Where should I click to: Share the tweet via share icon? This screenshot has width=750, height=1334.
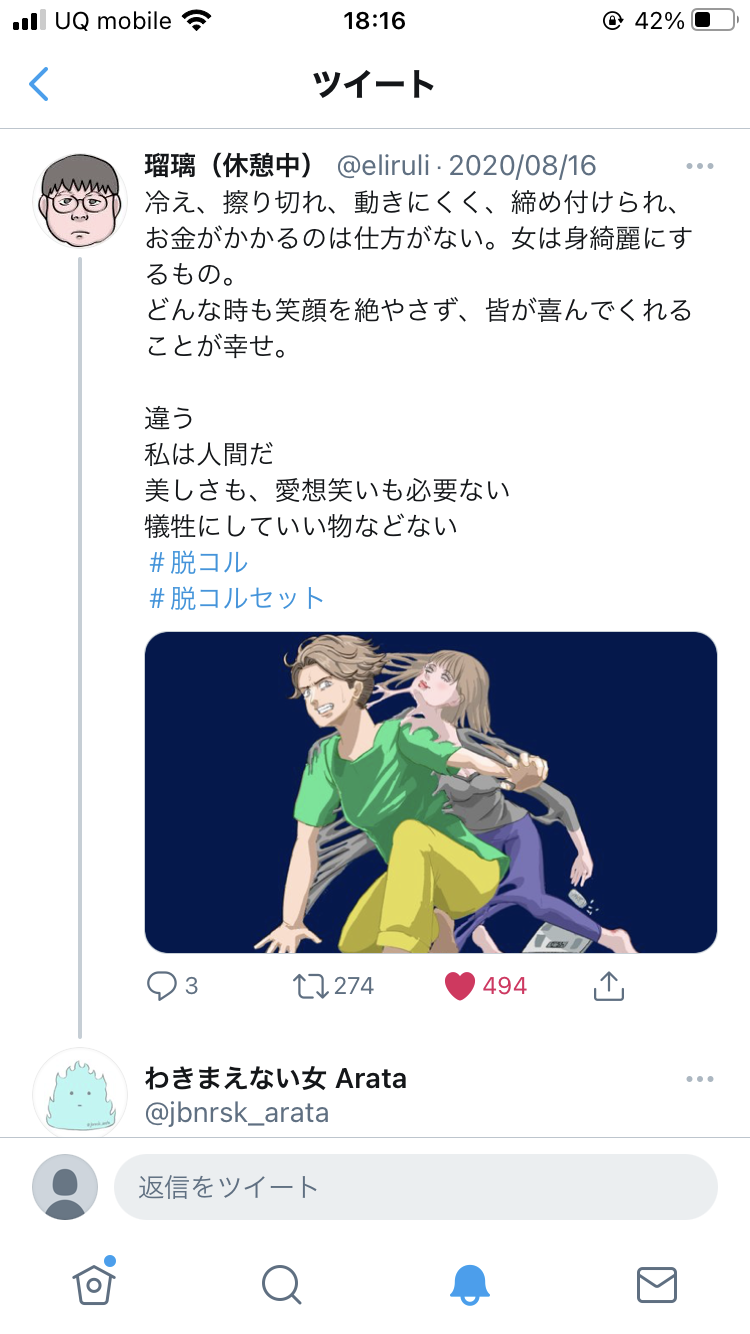608,986
